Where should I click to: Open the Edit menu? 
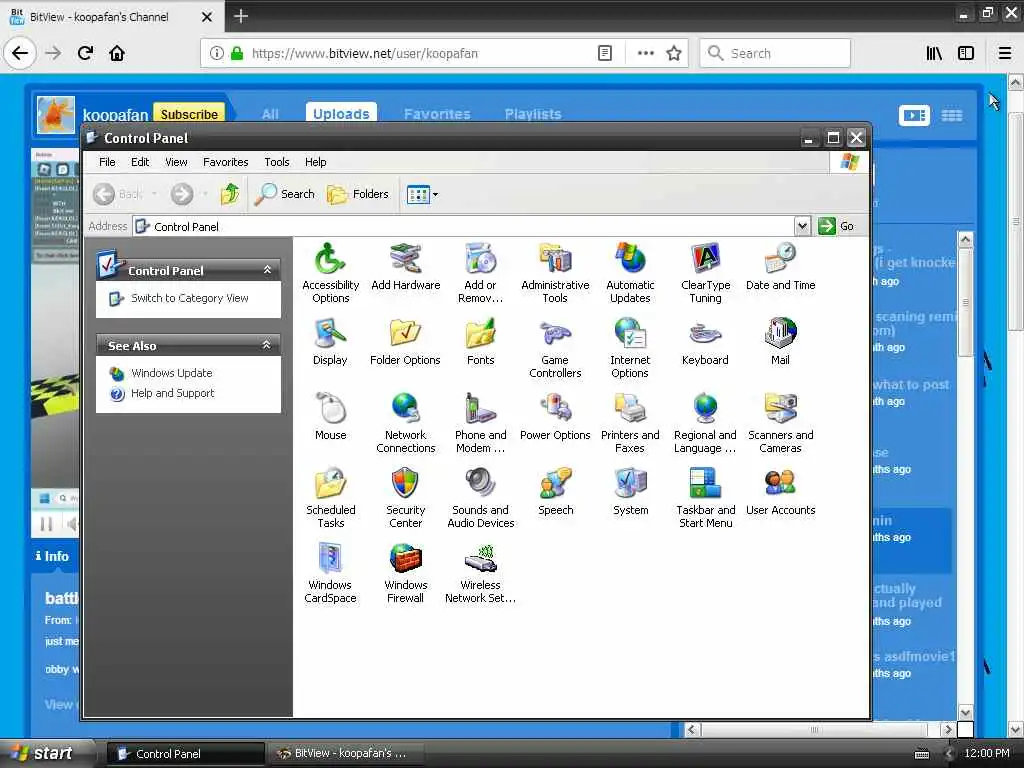click(140, 162)
